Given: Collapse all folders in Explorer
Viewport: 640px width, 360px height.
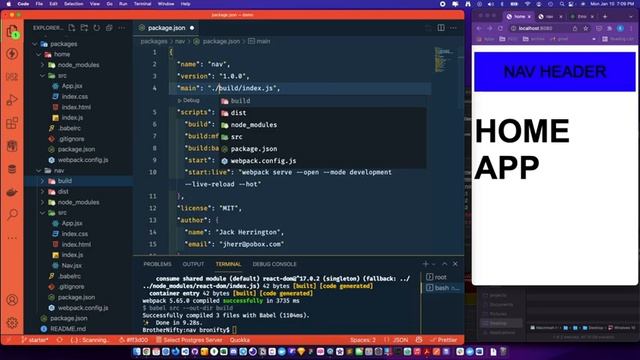Looking at the screenshot, I should (x=109, y=28).
